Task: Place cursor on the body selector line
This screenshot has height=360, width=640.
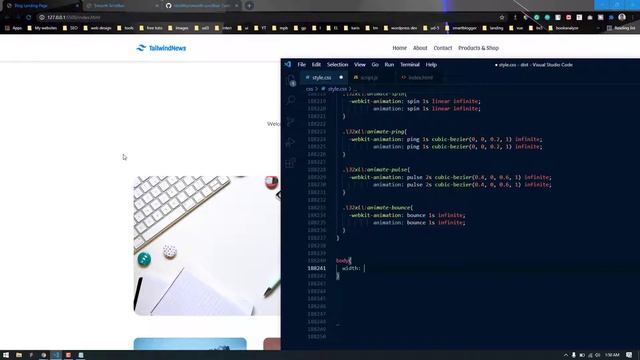Action: 344,260
